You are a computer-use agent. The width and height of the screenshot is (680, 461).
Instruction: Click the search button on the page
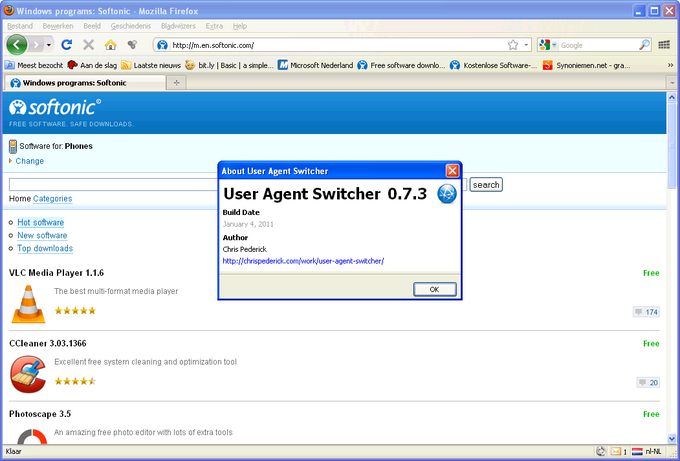pyautogui.click(x=486, y=185)
